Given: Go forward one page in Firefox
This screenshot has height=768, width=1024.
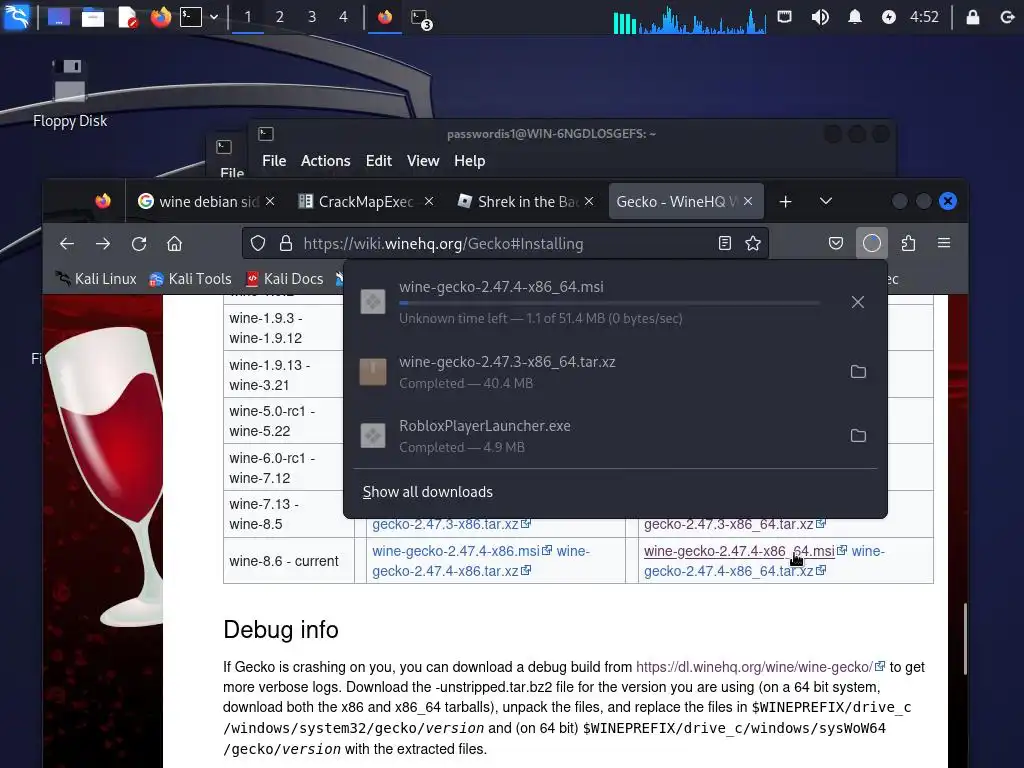Looking at the screenshot, I should [103, 244].
